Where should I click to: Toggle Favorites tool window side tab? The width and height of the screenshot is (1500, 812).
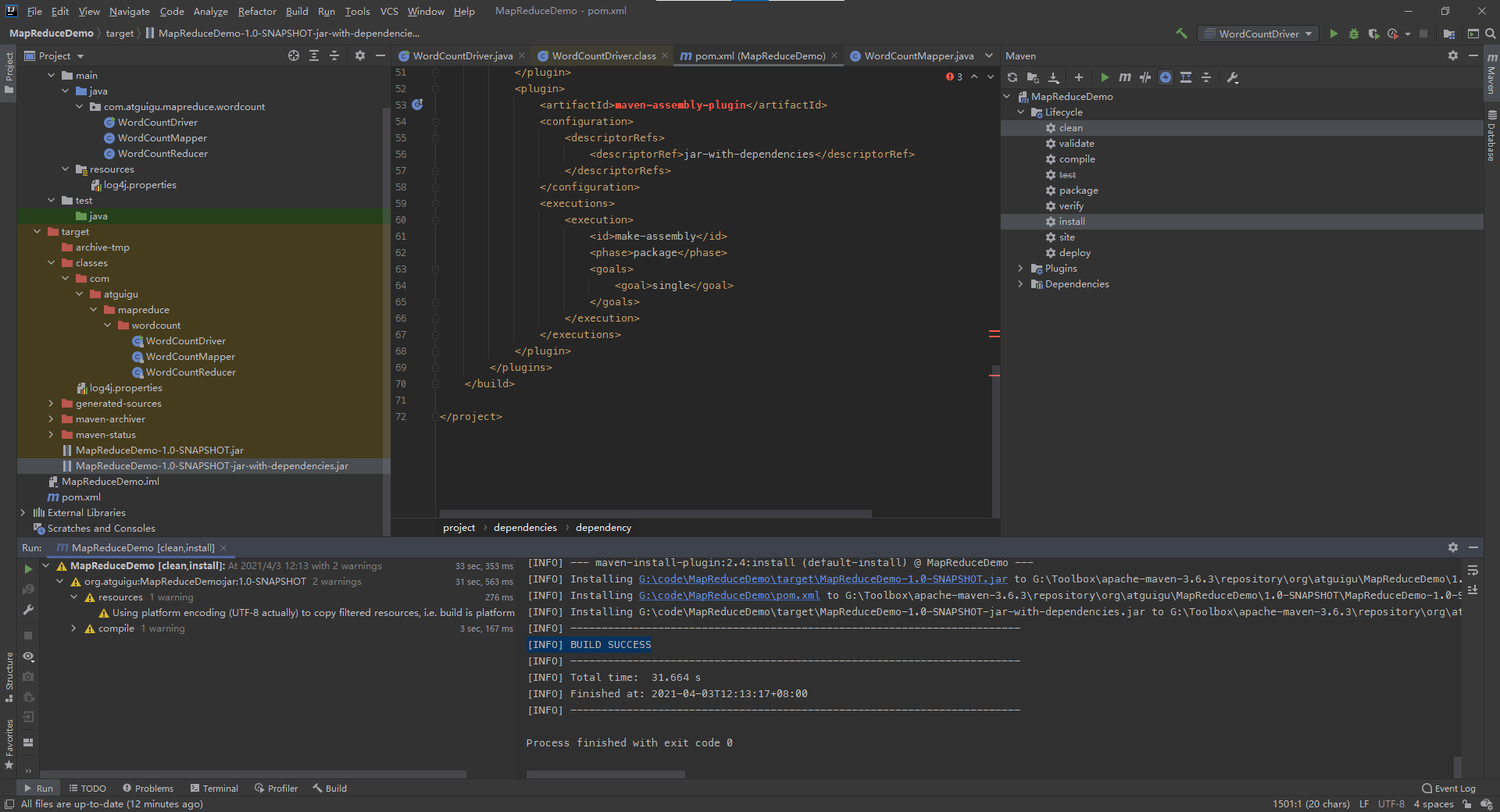(x=9, y=743)
